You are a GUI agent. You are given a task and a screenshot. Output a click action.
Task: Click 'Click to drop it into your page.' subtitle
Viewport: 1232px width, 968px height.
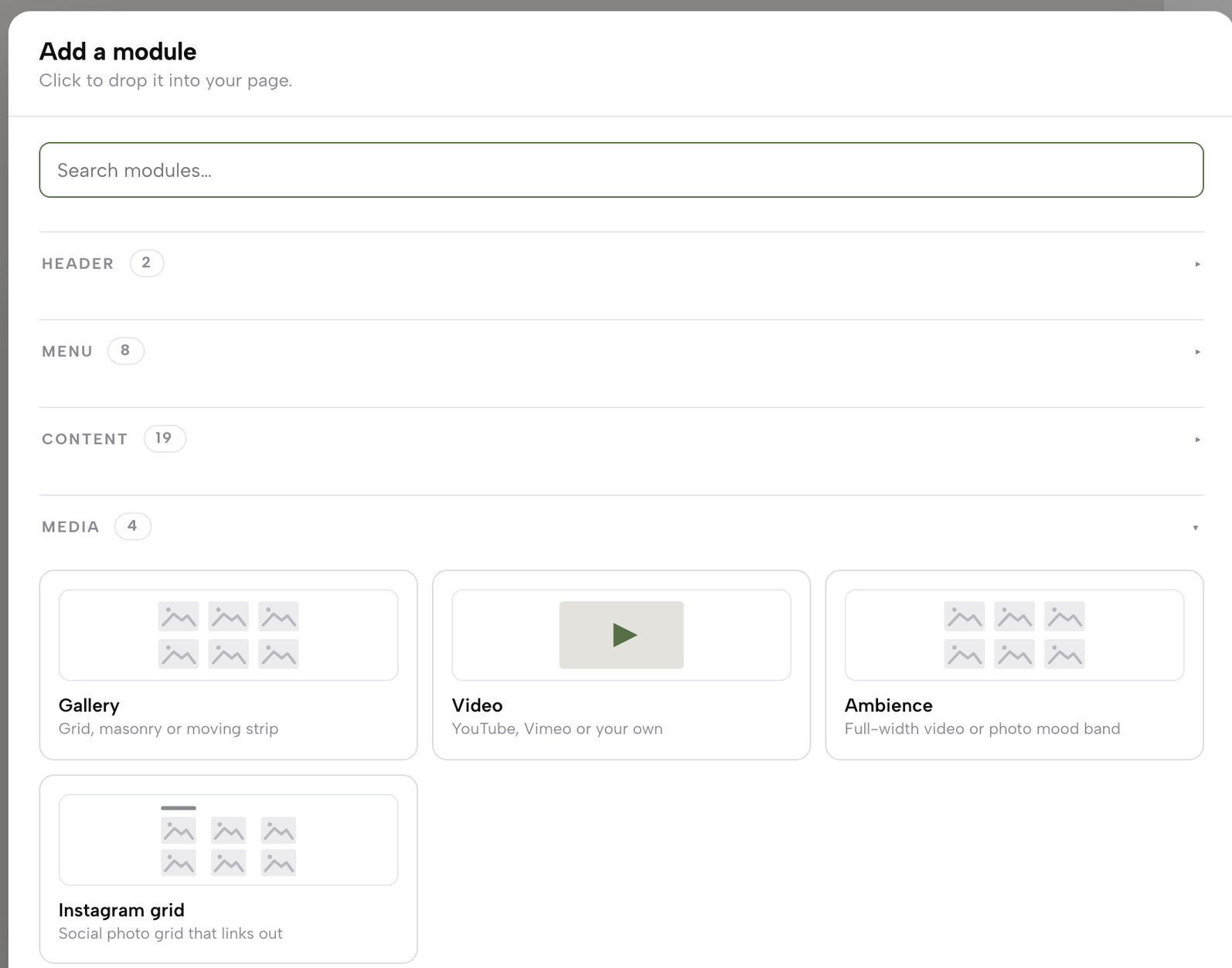[165, 80]
